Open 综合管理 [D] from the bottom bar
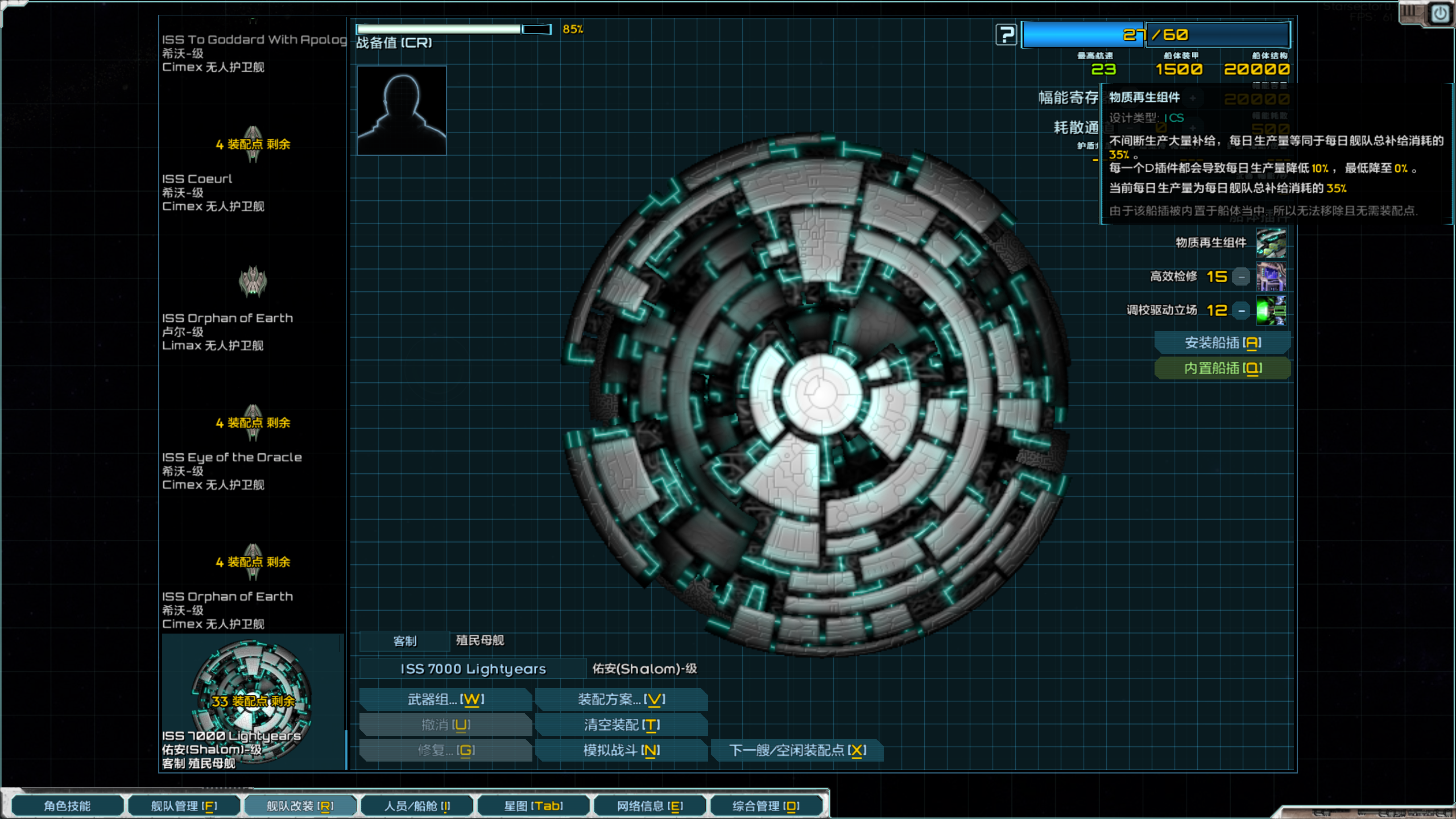This screenshot has width=1456, height=819. pos(767,805)
